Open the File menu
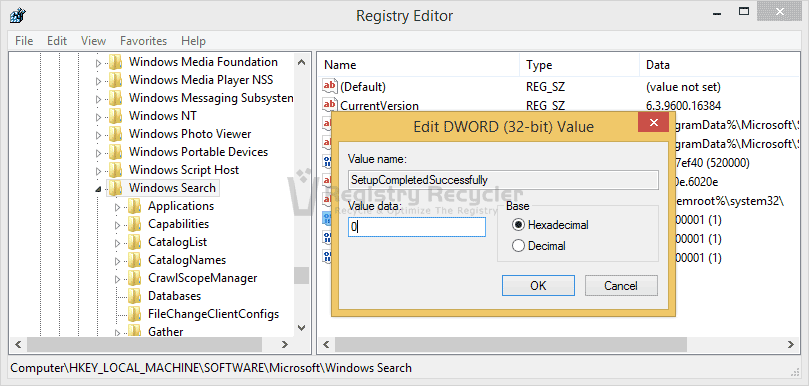 pos(24,41)
